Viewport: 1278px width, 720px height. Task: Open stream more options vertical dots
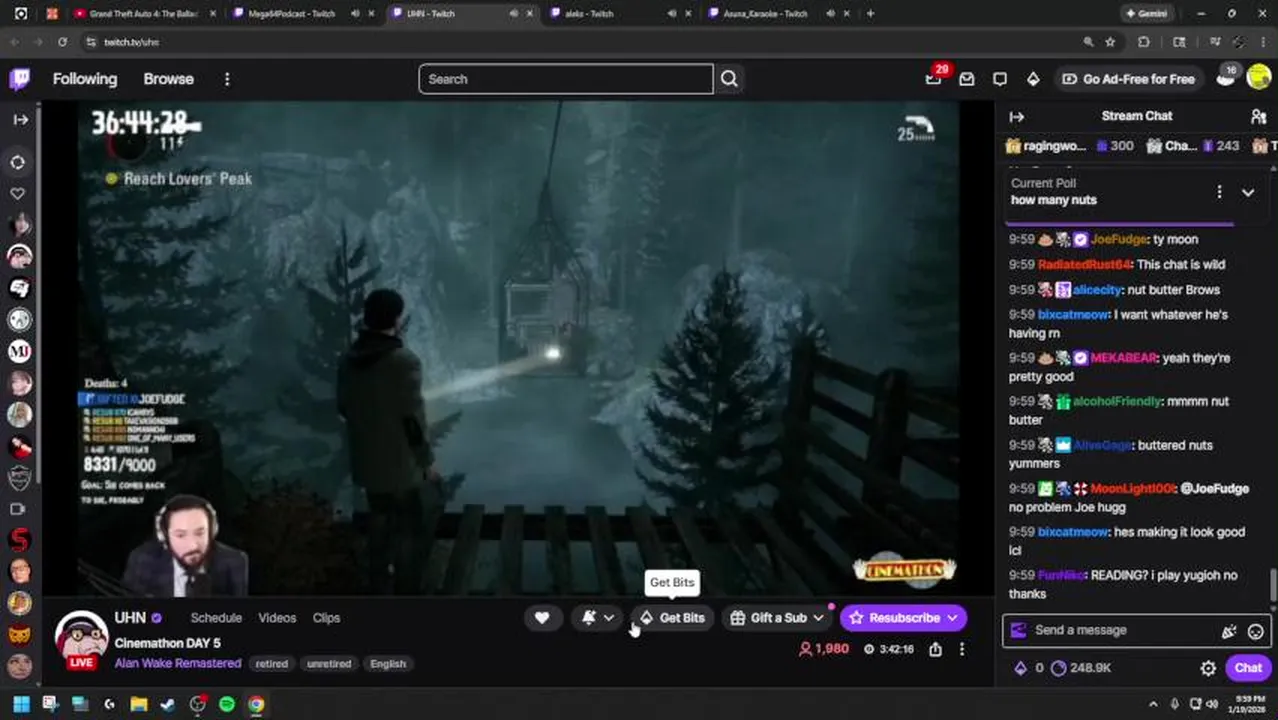pyautogui.click(x=962, y=649)
